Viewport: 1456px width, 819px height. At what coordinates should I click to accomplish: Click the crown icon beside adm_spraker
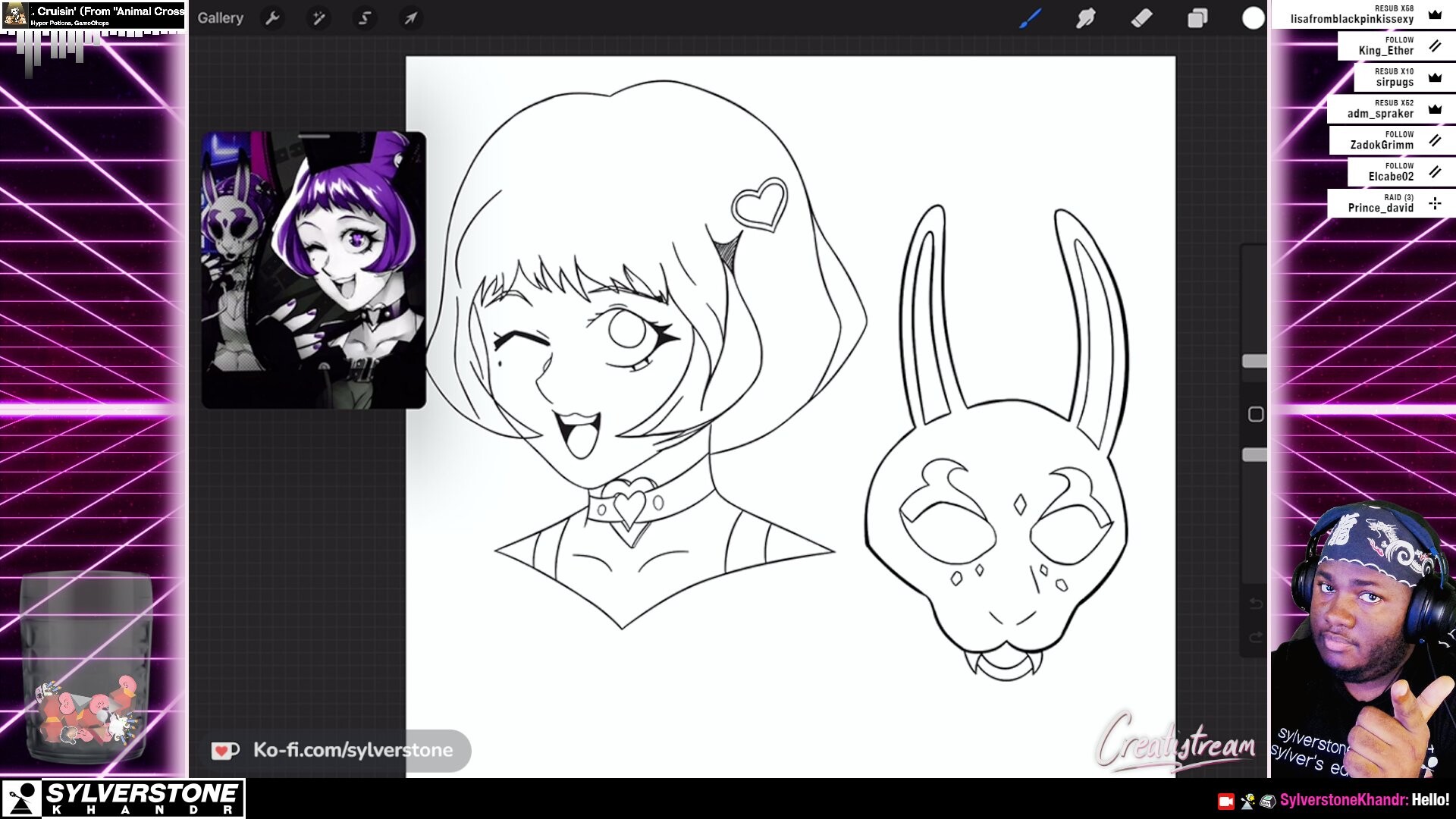tap(1435, 109)
